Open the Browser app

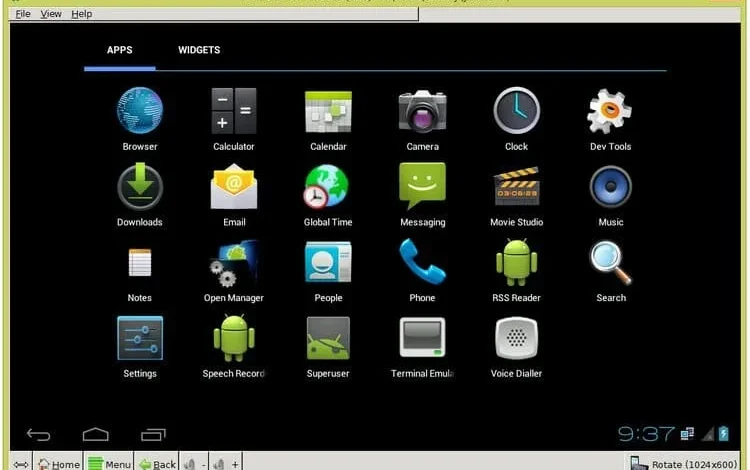pos(140,111)
